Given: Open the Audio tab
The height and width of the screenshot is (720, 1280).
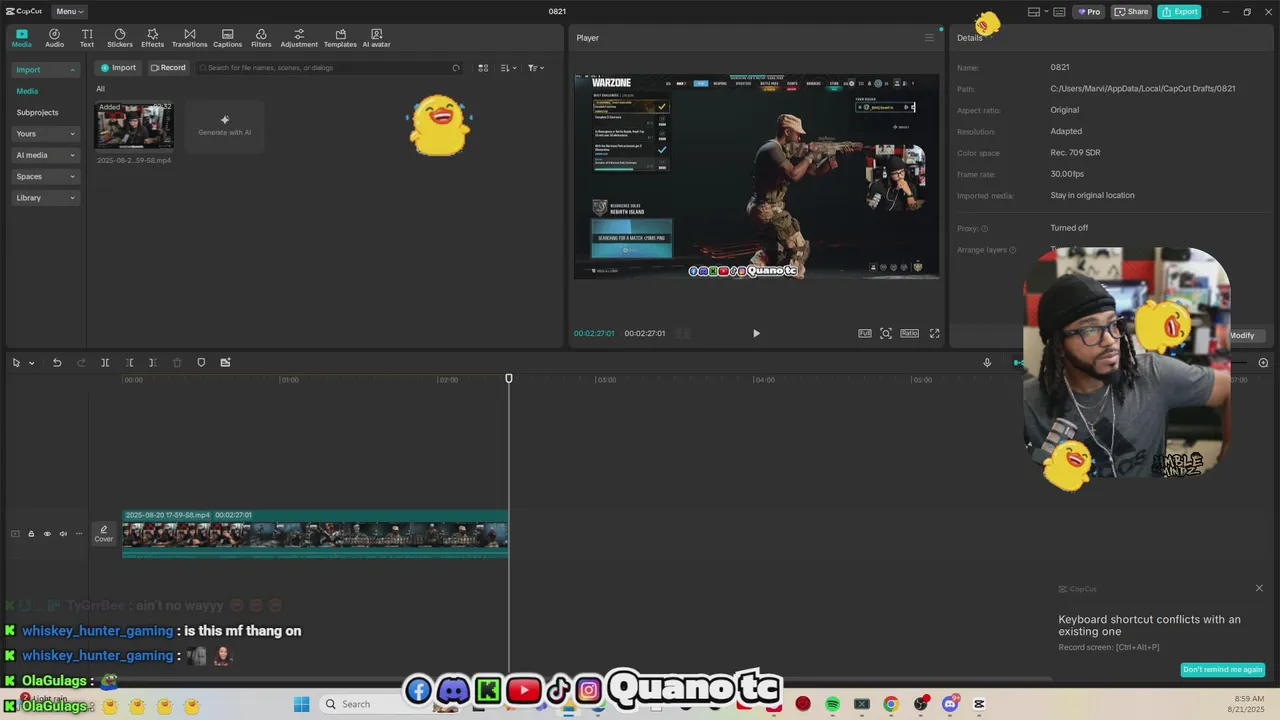Looking at the screenshot, I should [54, 38].
